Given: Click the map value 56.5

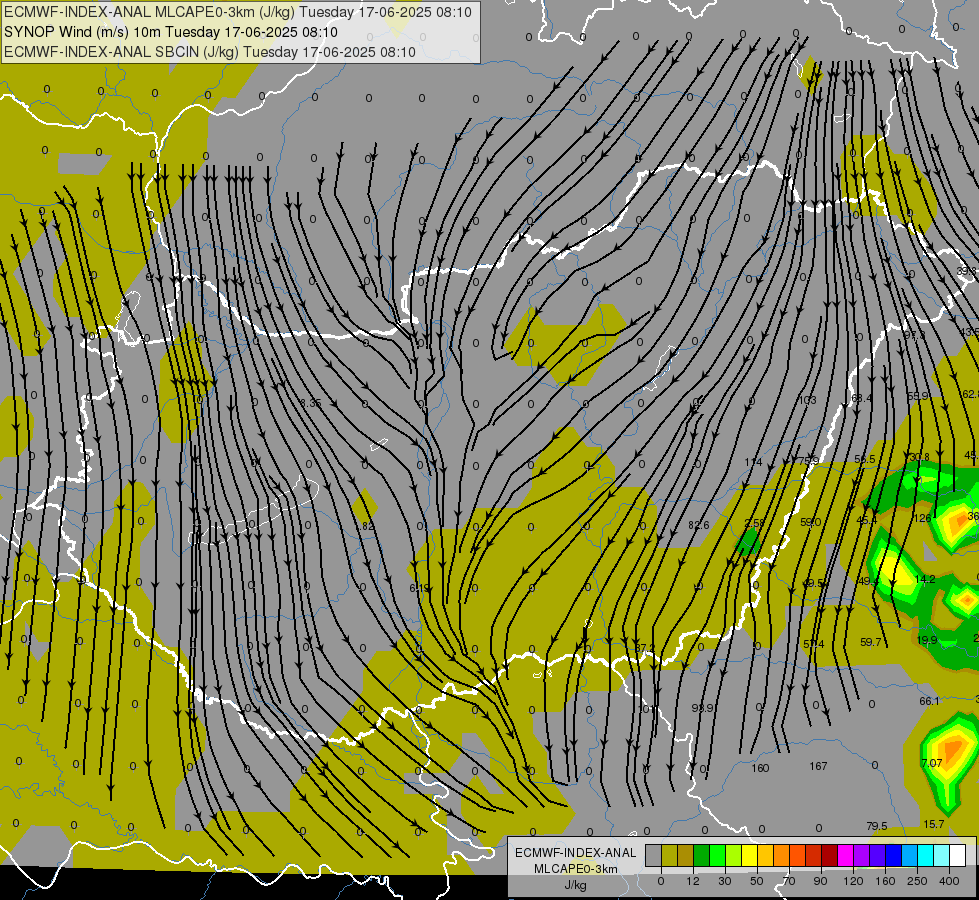Looking at the screenshot, I should point(865,459).
